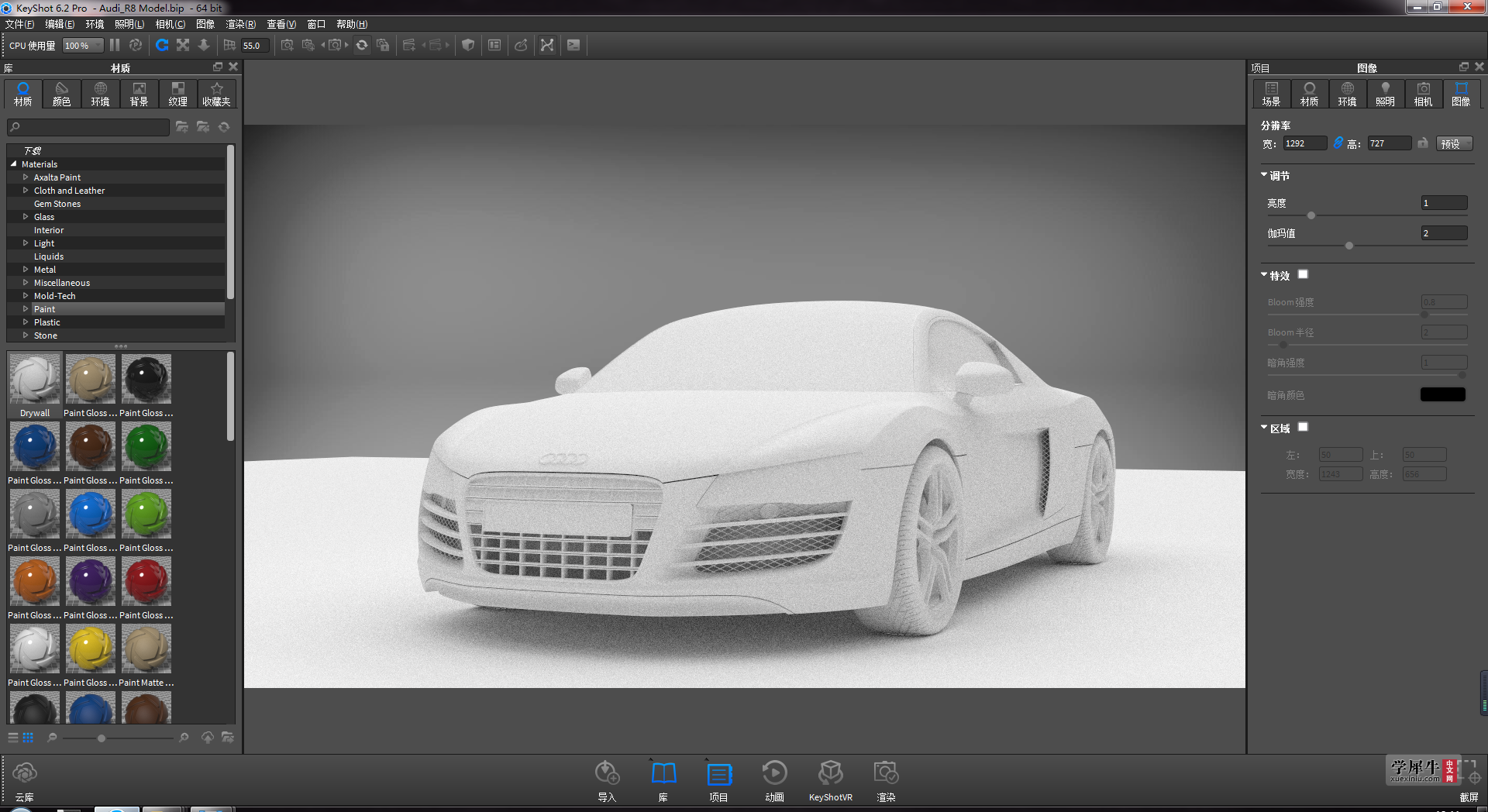Viewport: 1488px width, 812px height.
Task: Click the 亮度 brightness slider handle
Action: (1311, 215)
